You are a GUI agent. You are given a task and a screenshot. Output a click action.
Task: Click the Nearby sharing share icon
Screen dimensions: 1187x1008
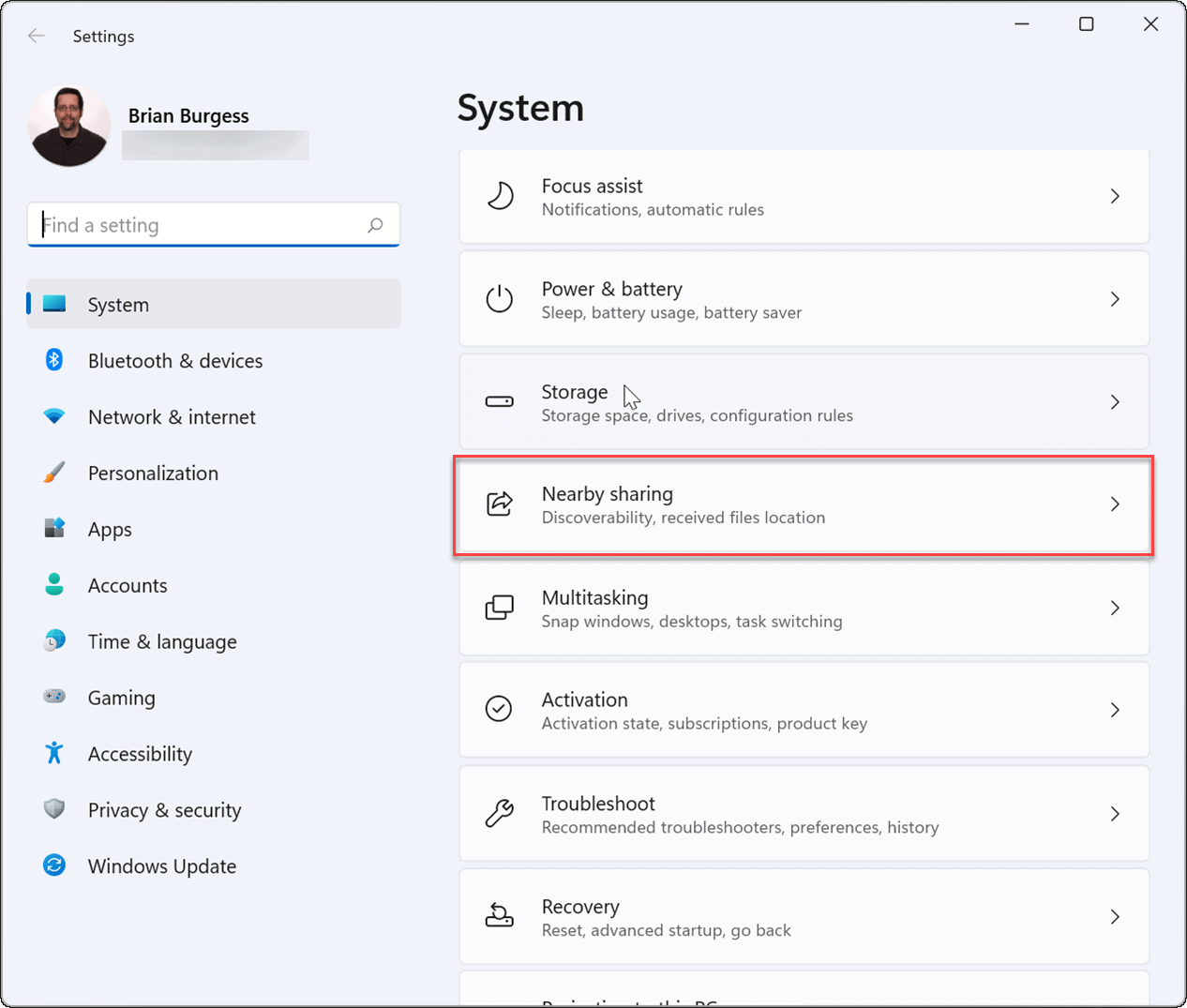click(500, 504)
